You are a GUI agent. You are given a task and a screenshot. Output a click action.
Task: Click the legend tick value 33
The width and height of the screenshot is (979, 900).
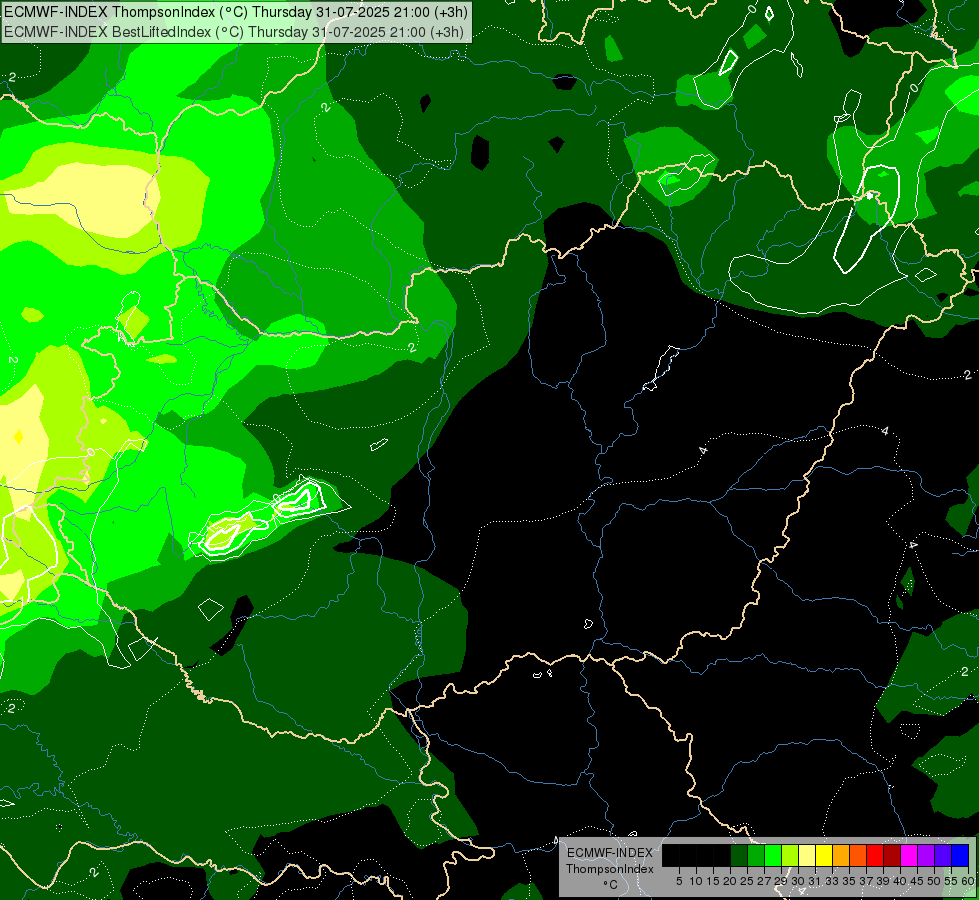[832, 881]
